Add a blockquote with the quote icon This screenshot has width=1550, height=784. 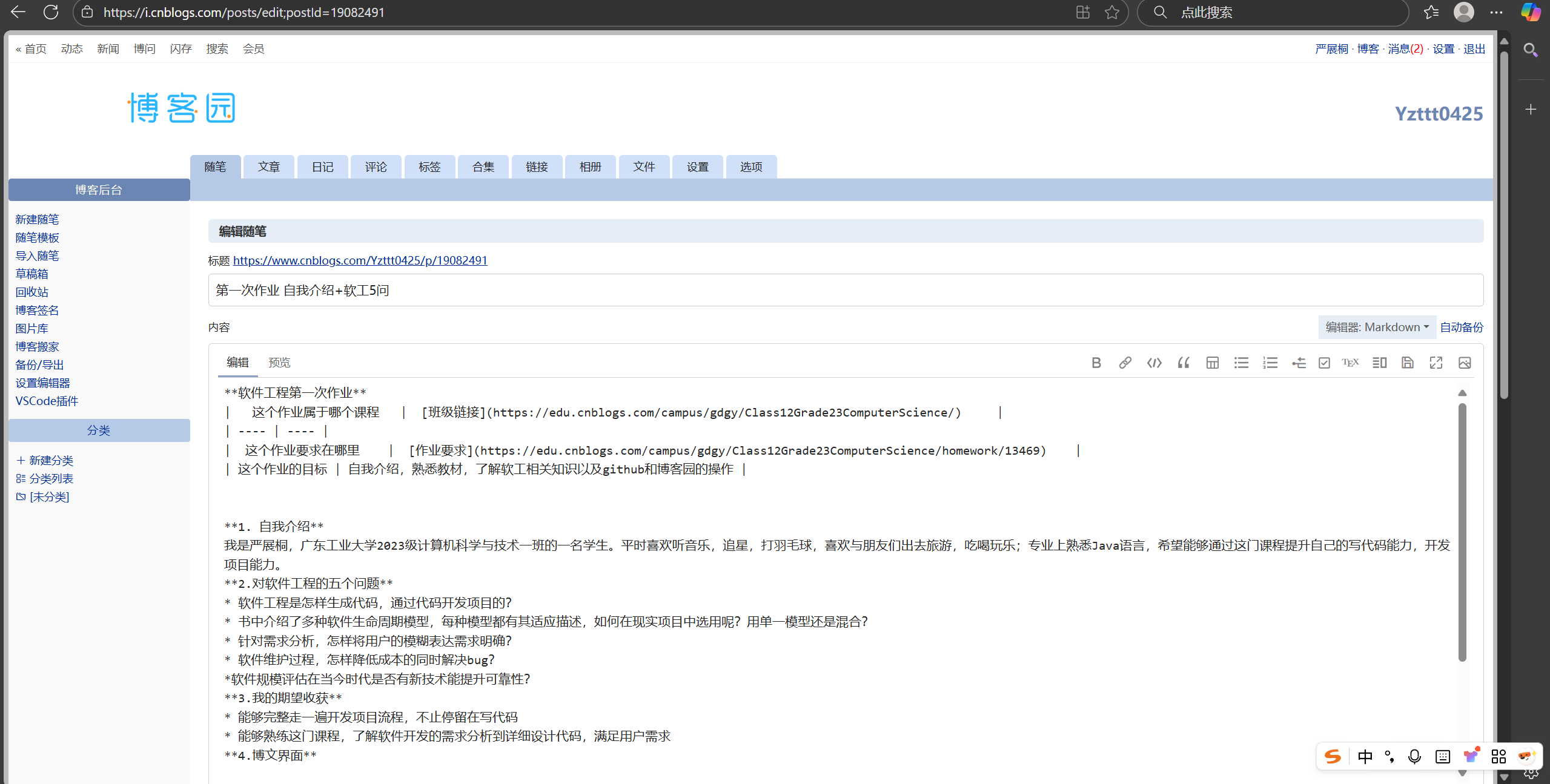[x=1183, y=363]
